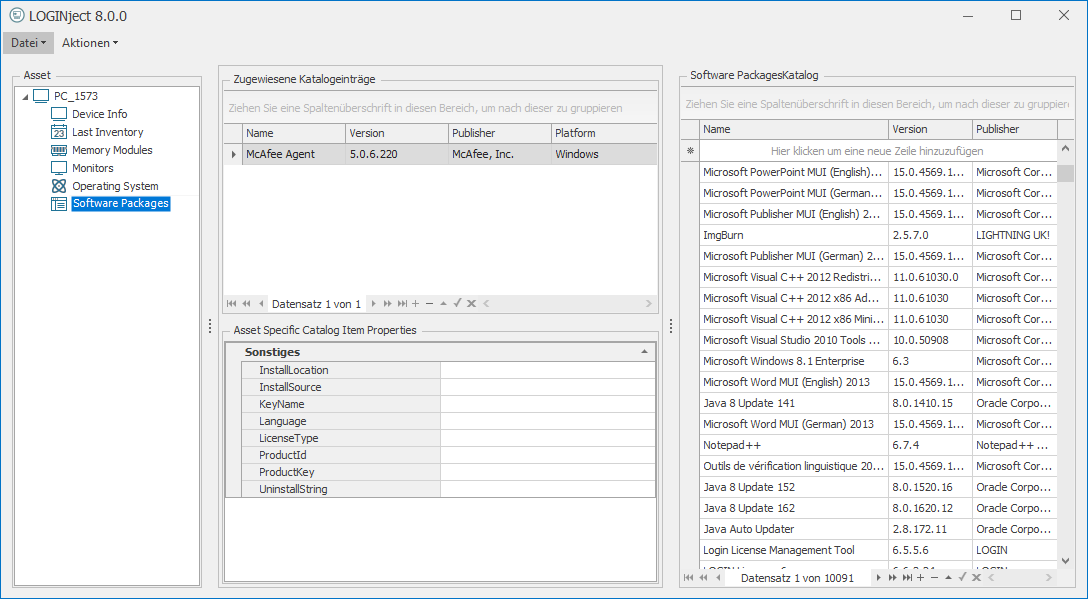
Task: Open the Datei menu
Action: pos(28,43)
